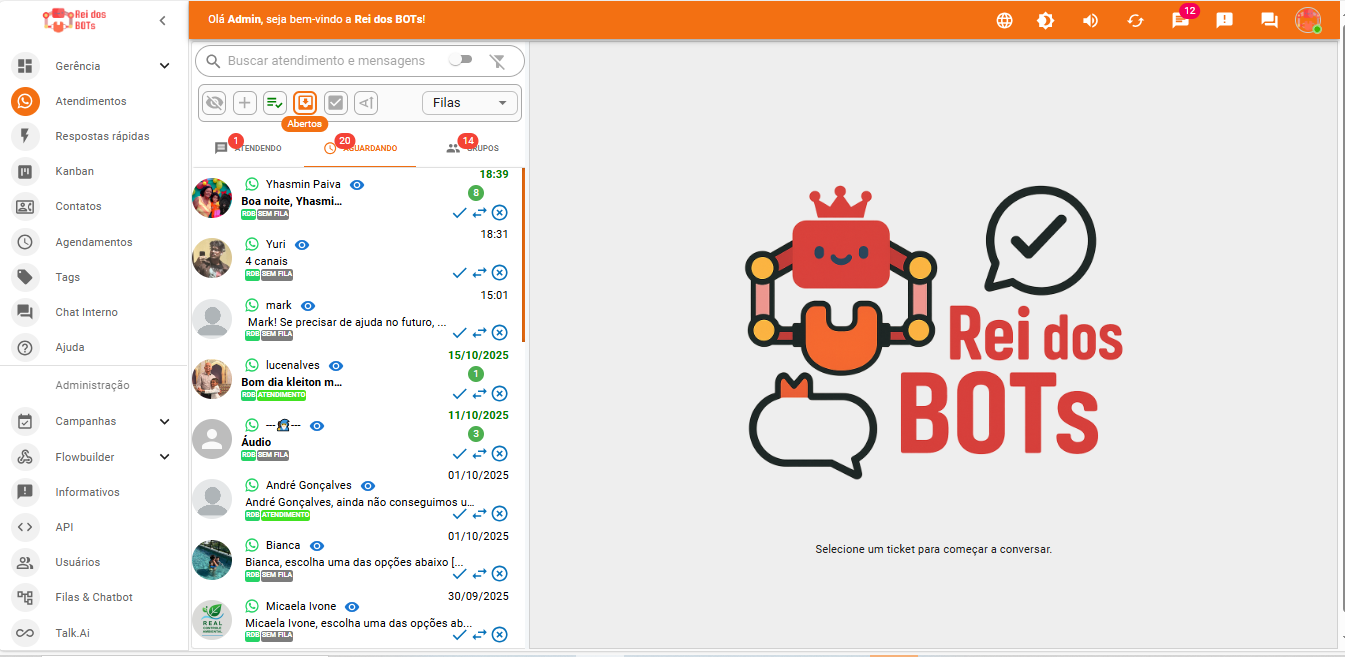Switch to the Grupos tab
This screenshot has height=657, width=1345.
point(472,148)
